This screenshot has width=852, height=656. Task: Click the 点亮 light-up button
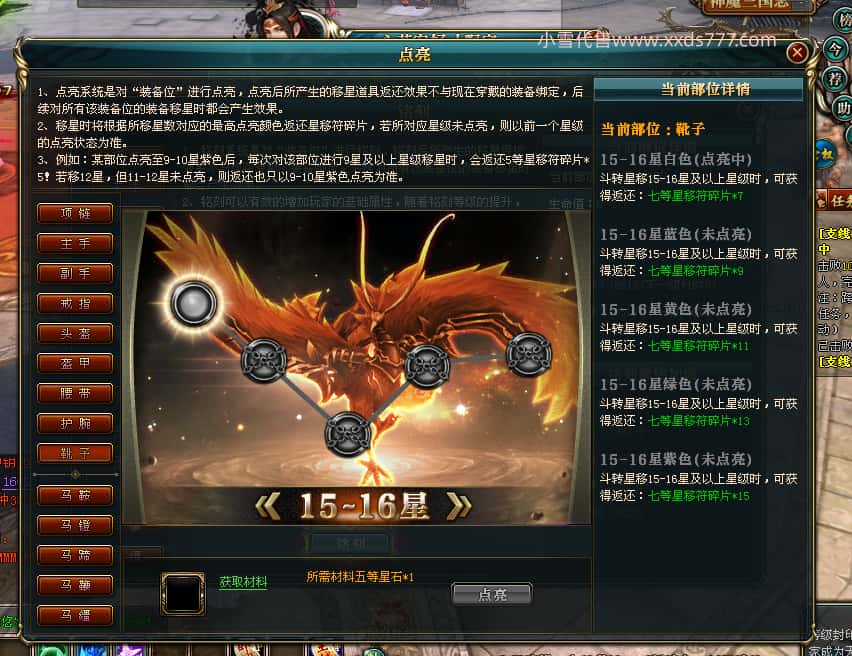coord(492,594)
